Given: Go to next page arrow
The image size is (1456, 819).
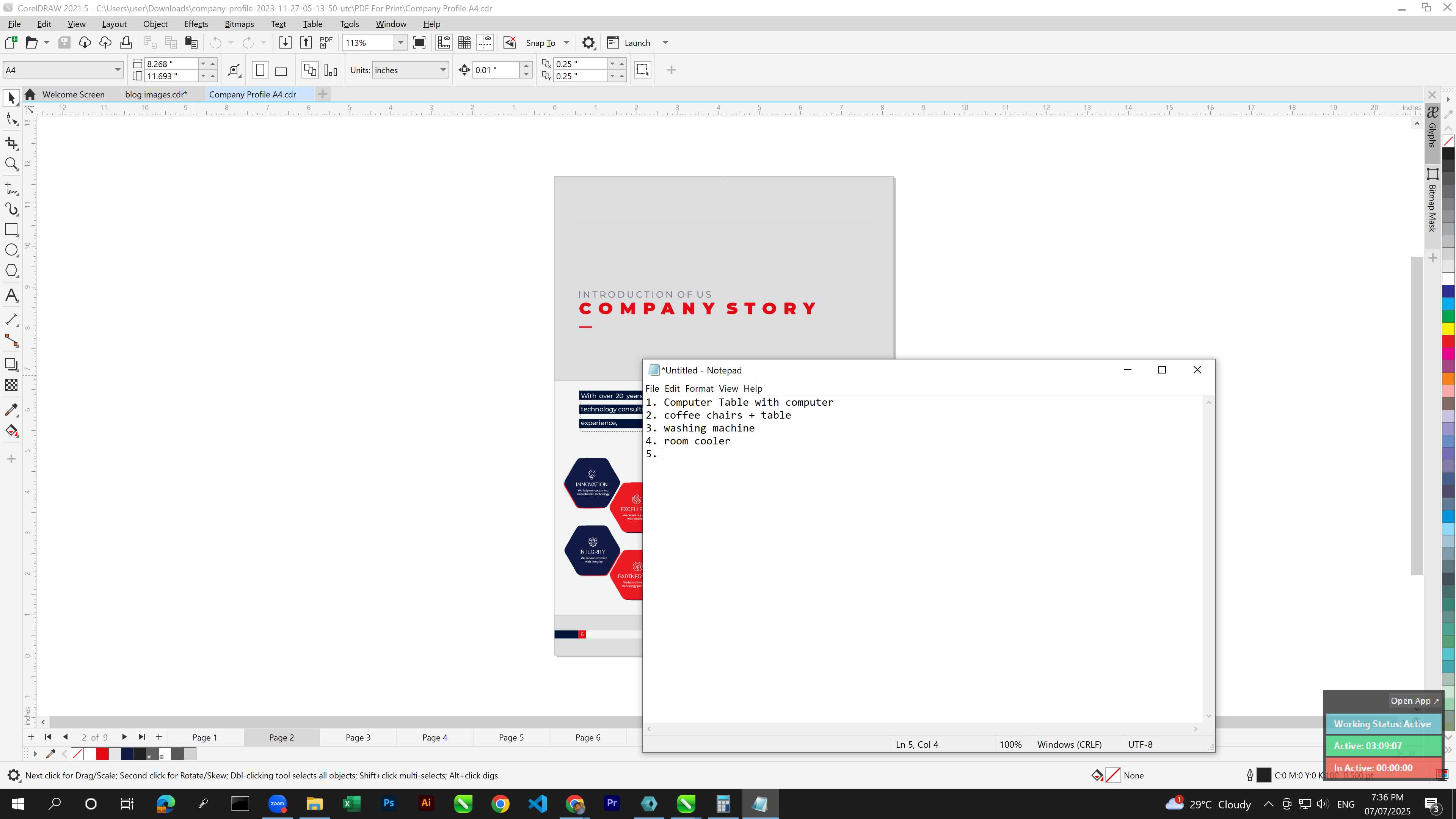Looking at the screenshot, I should (x=124, y=736).
